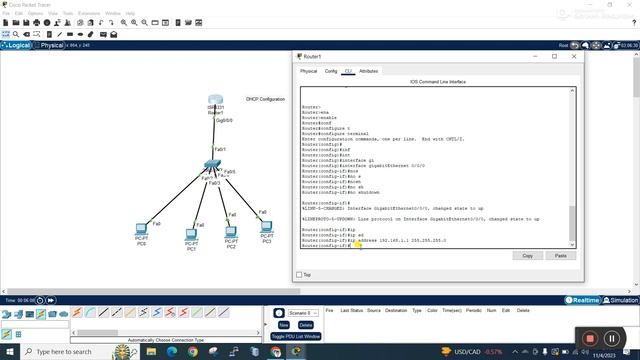Click the switch device on the canvas
The image size is (640, 360).
click(213, 164)
